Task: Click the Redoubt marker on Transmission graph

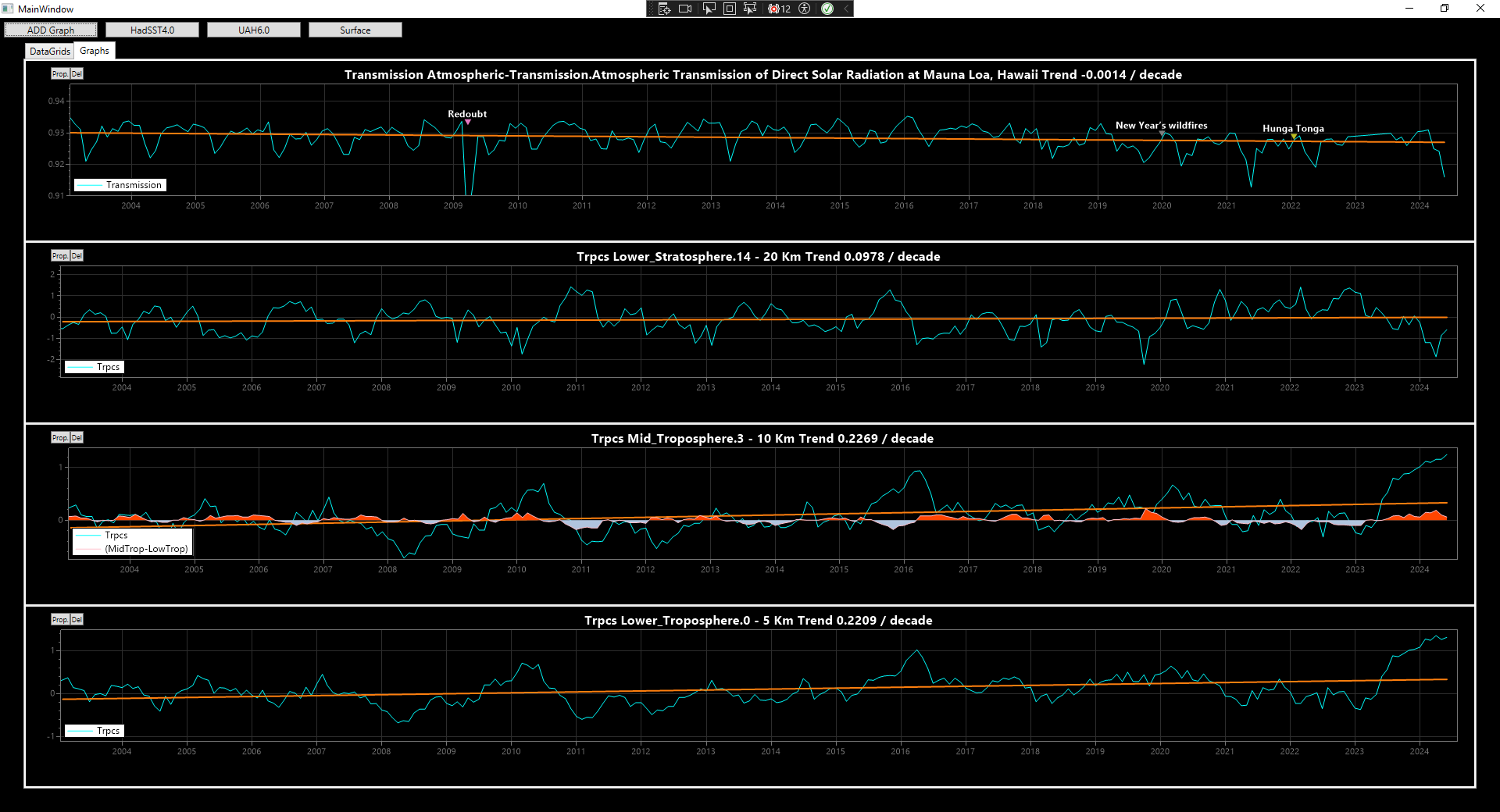Action: pyautogui.click(x=468, y=122)
